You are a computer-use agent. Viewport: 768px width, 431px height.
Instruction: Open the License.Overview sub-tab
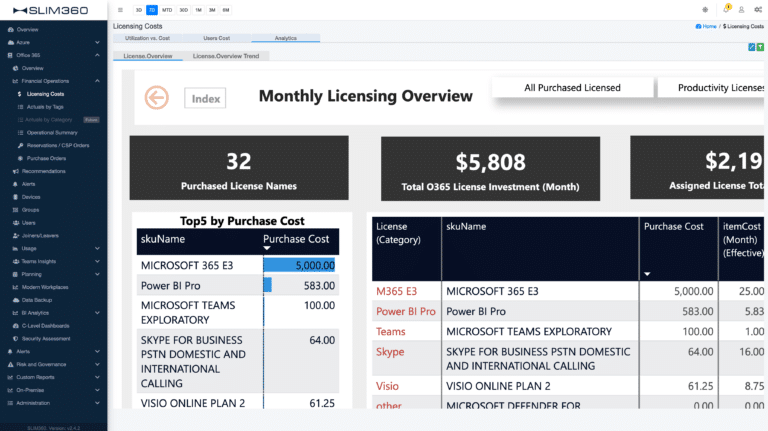pyautogui.click(x=148, y=56)
